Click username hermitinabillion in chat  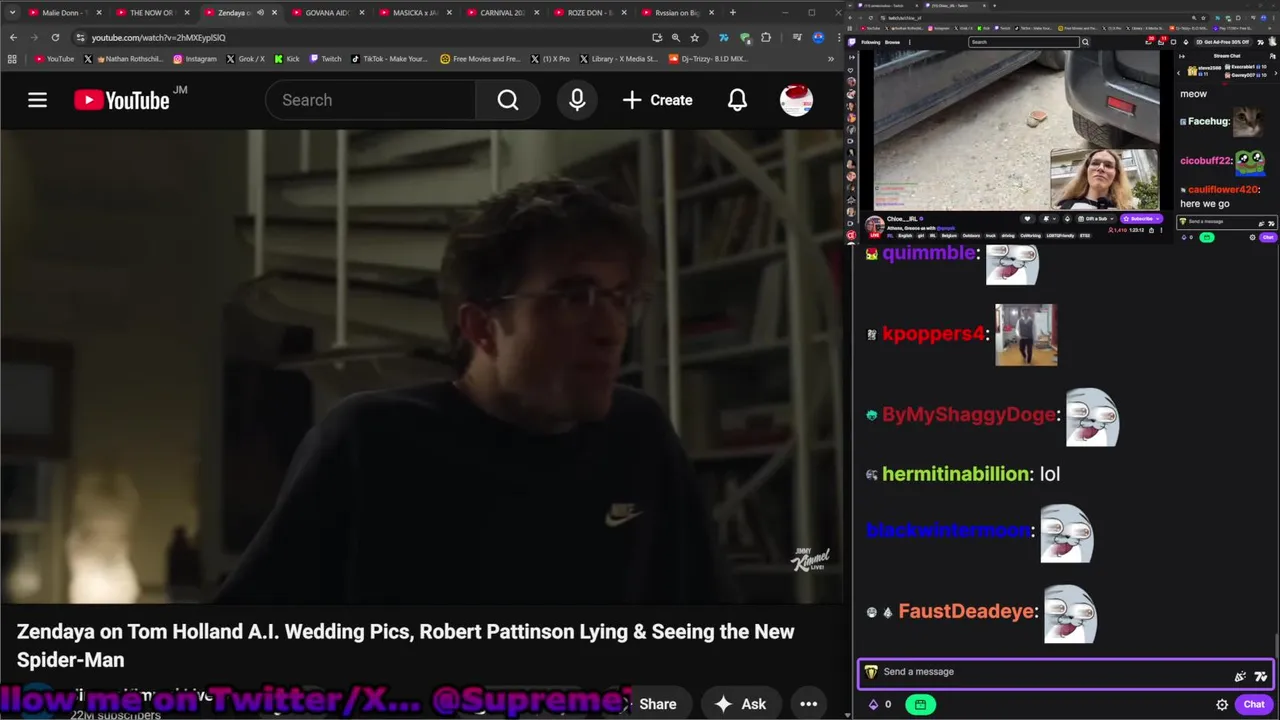[x=956, y=474]
